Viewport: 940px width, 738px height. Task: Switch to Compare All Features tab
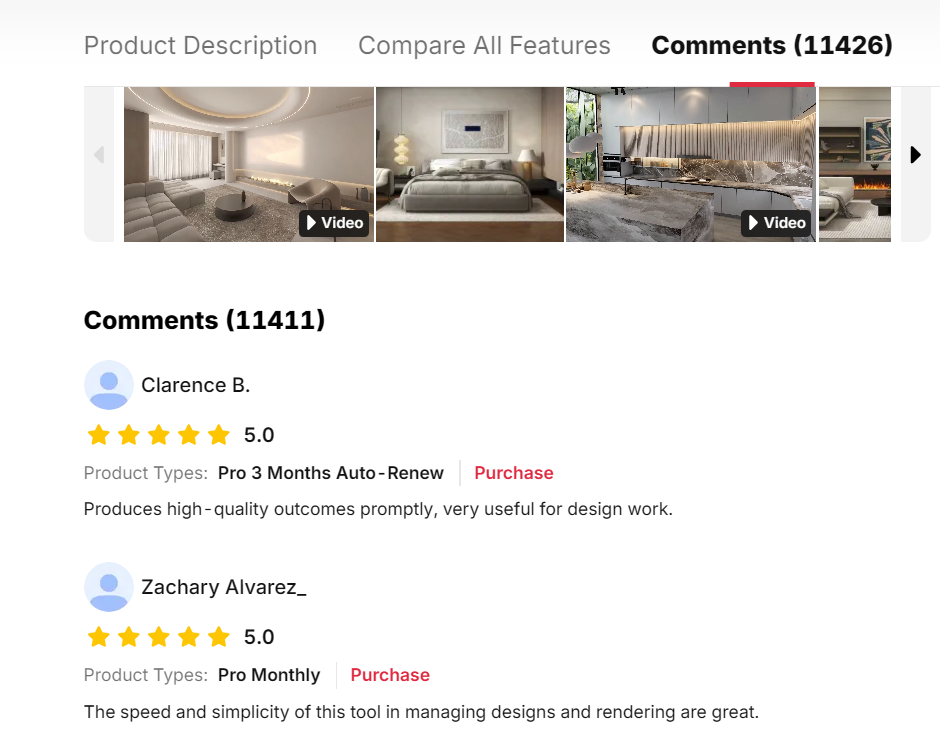click(484, 46)
